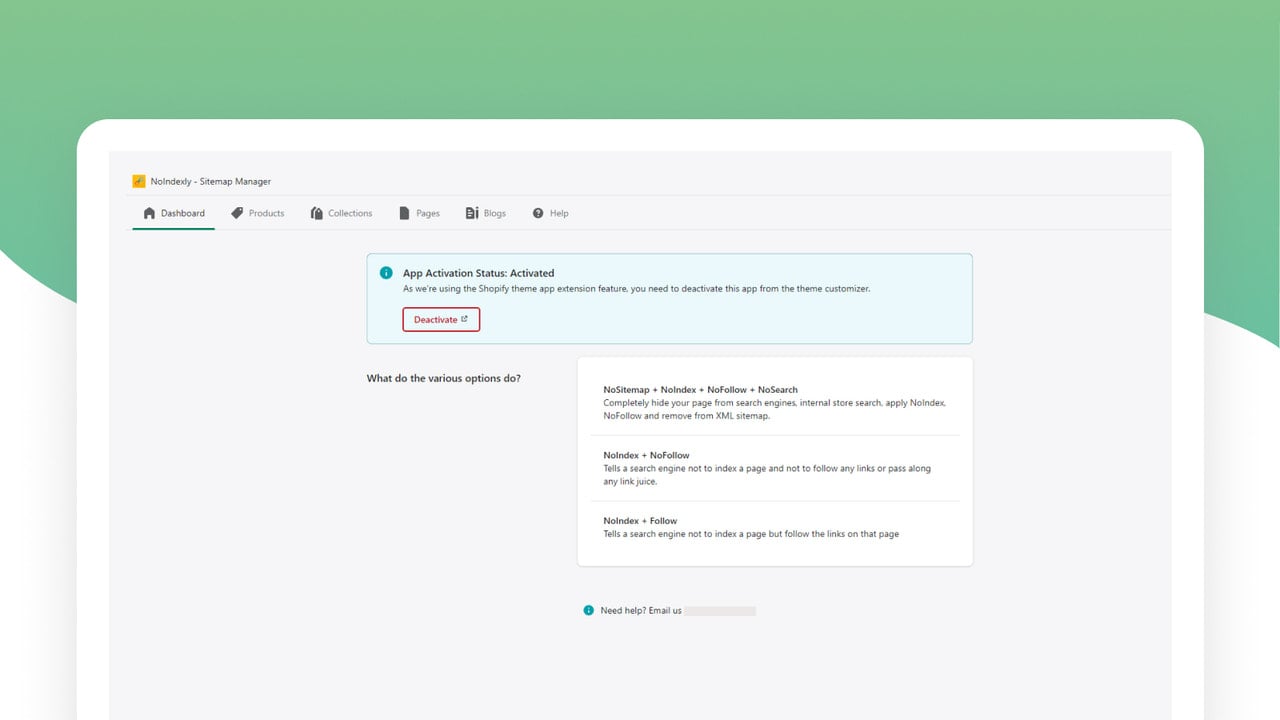Viewport: 1280px width, 720px height.
Task: Click the NoIndexly app logo icon
Action: 139,181
